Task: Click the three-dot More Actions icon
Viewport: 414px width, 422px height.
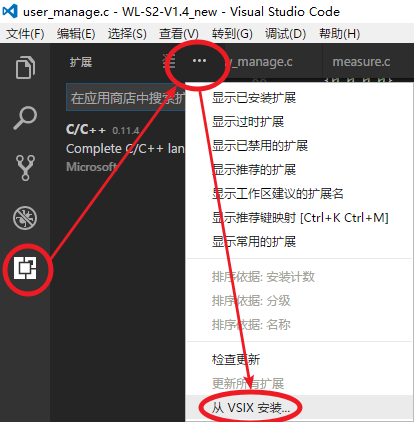Action: (199, 61)
